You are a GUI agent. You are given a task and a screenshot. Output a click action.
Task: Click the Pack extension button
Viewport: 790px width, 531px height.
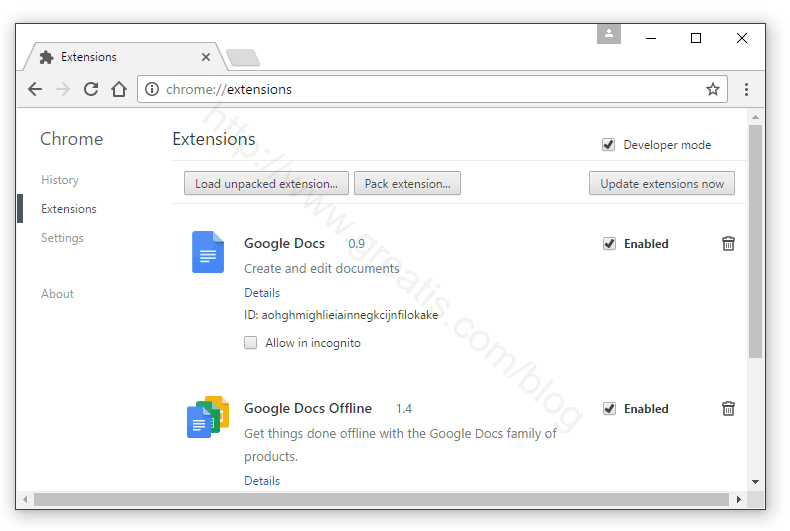407,184
